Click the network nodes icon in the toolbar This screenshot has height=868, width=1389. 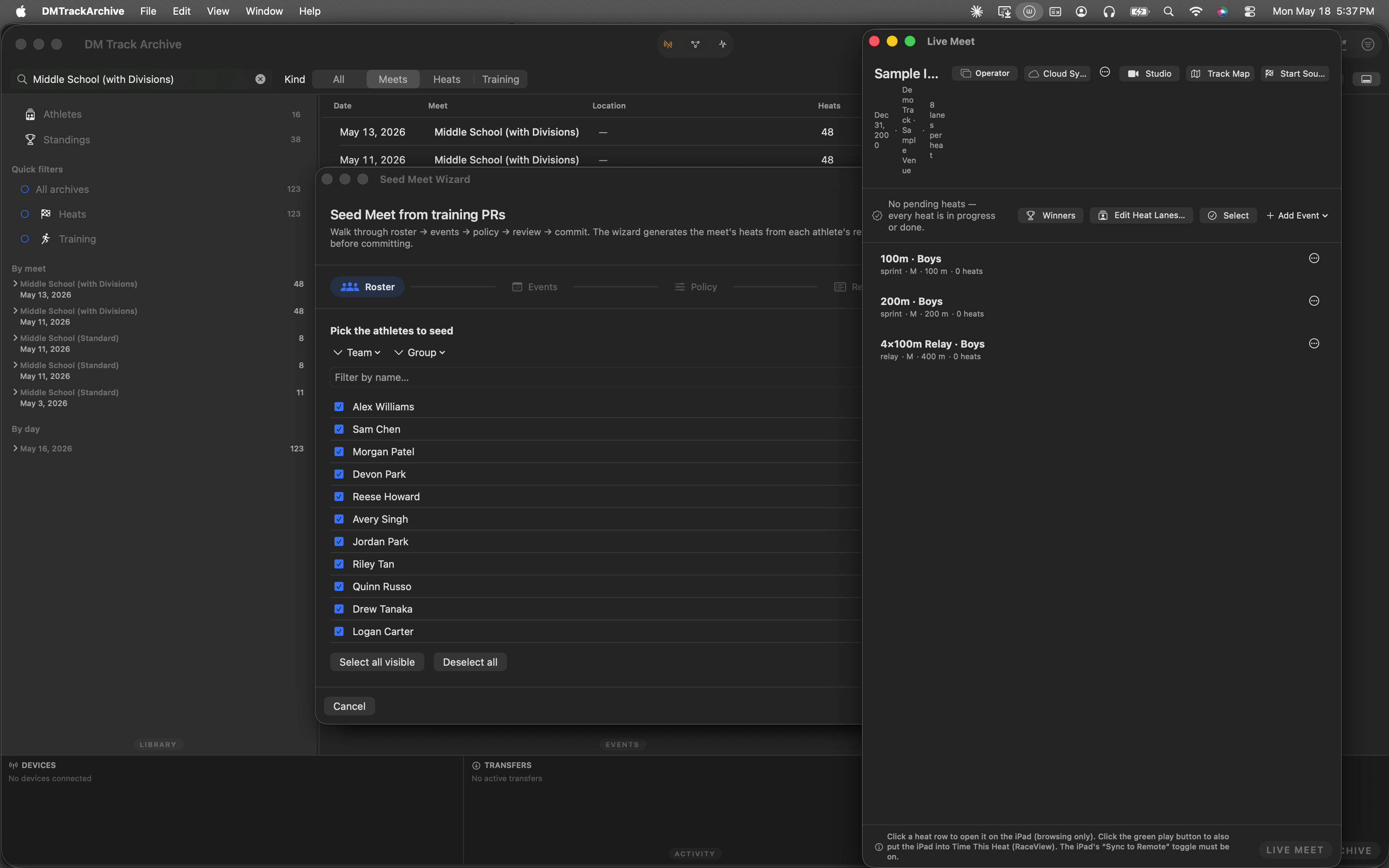pos(695,44)
